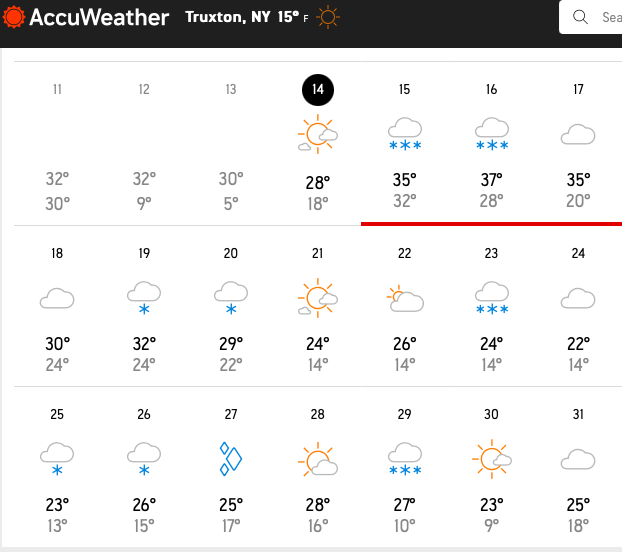Click the partly sunny icon on day 30
Viewport: 622px width, 552px height.
[x=491, y=459]
